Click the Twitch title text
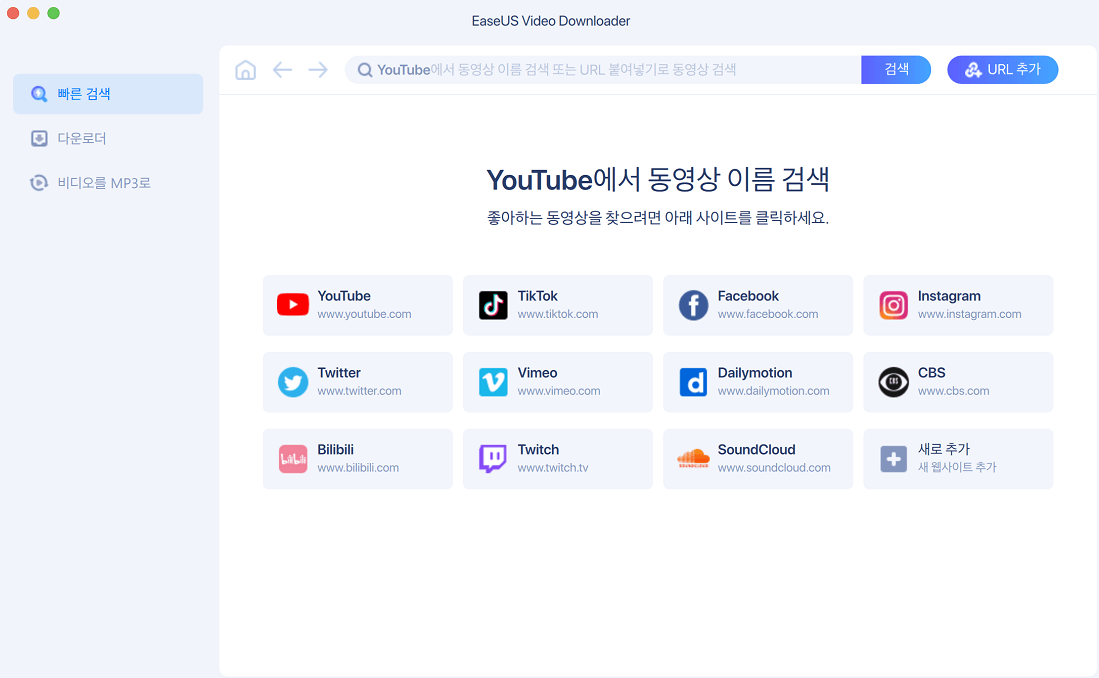This screenshot has width=1099, height=678. click(x=538, y=449)
